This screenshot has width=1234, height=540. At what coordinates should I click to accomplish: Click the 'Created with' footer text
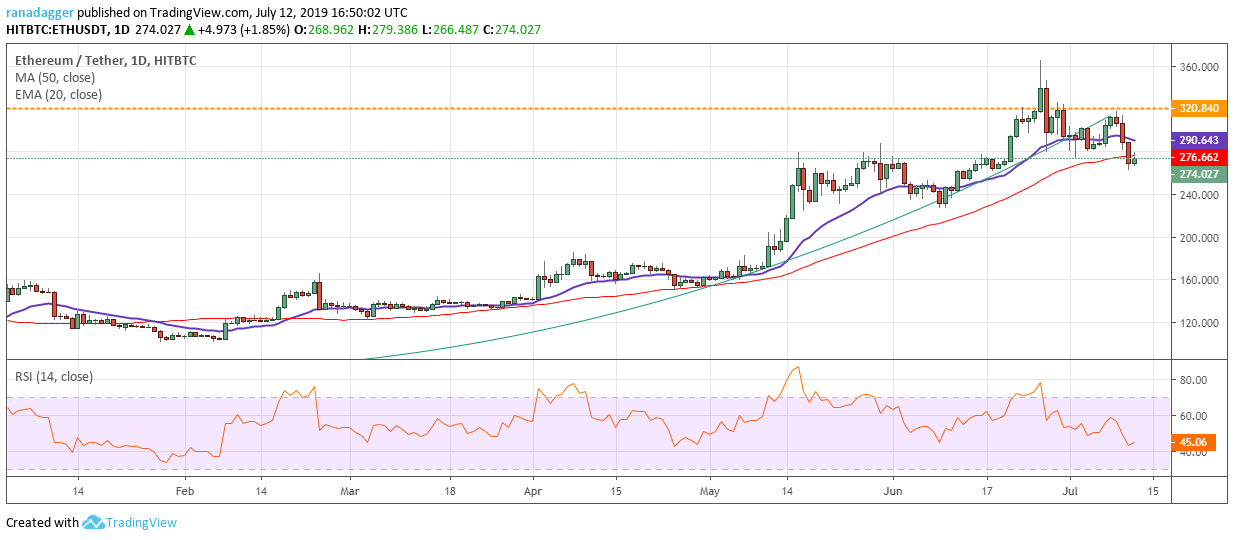pyautogui.click(x=42, y=522)
